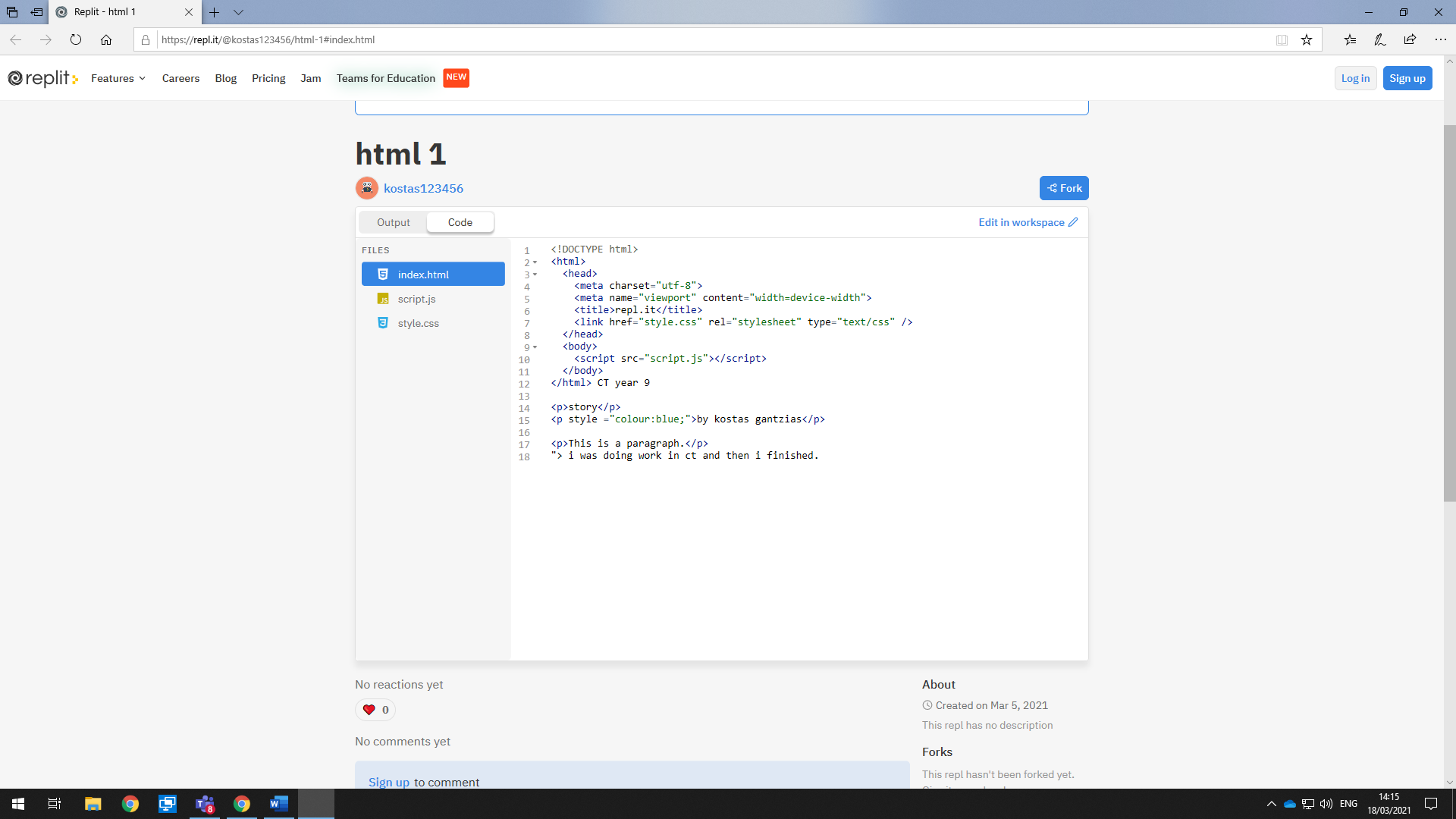The image size is (1456, 819).
Task: Click the ENG language indicator
Action: (x=1348, y=804)
